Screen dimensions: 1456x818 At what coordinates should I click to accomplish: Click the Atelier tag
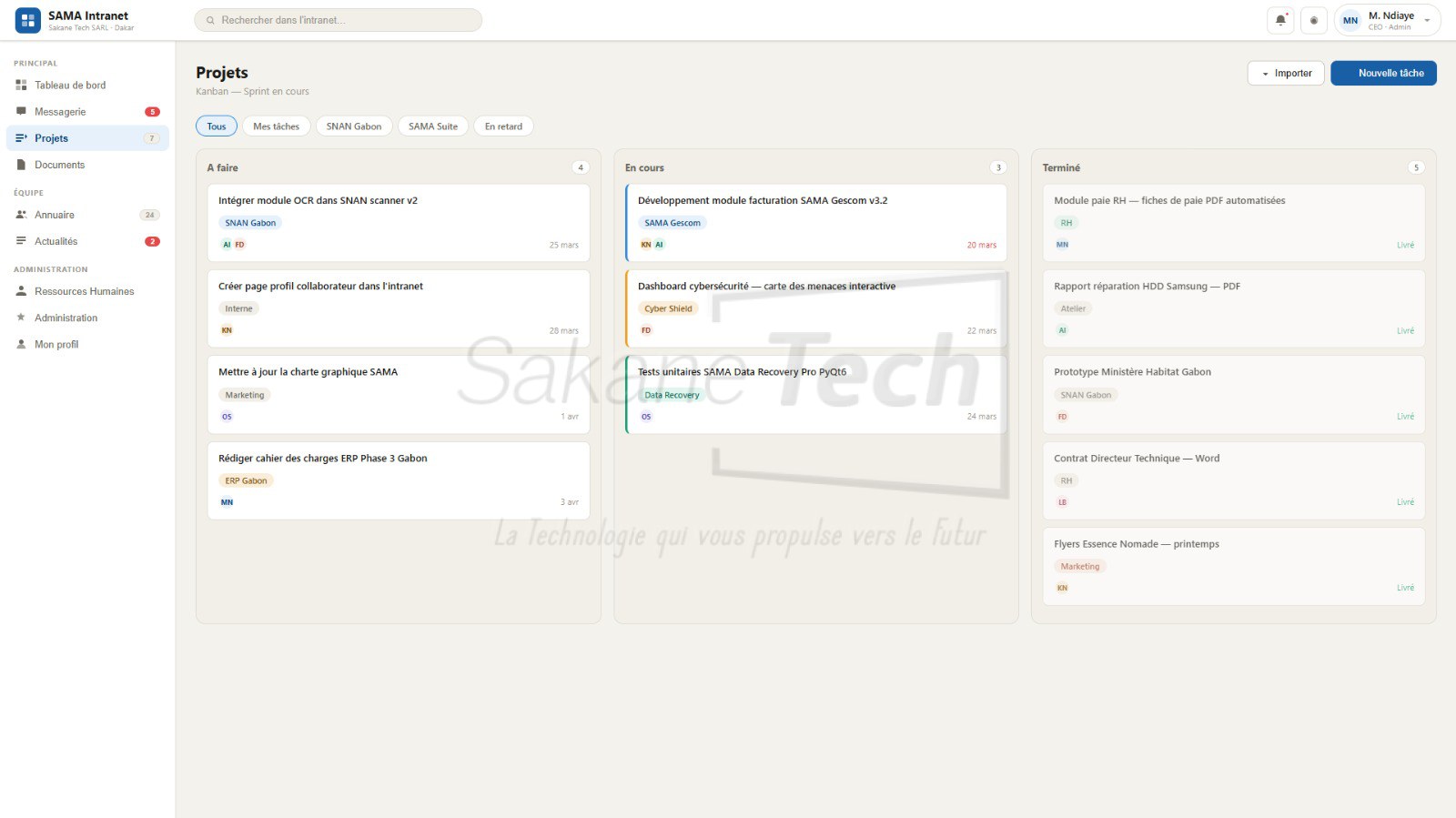point(1073,308)
